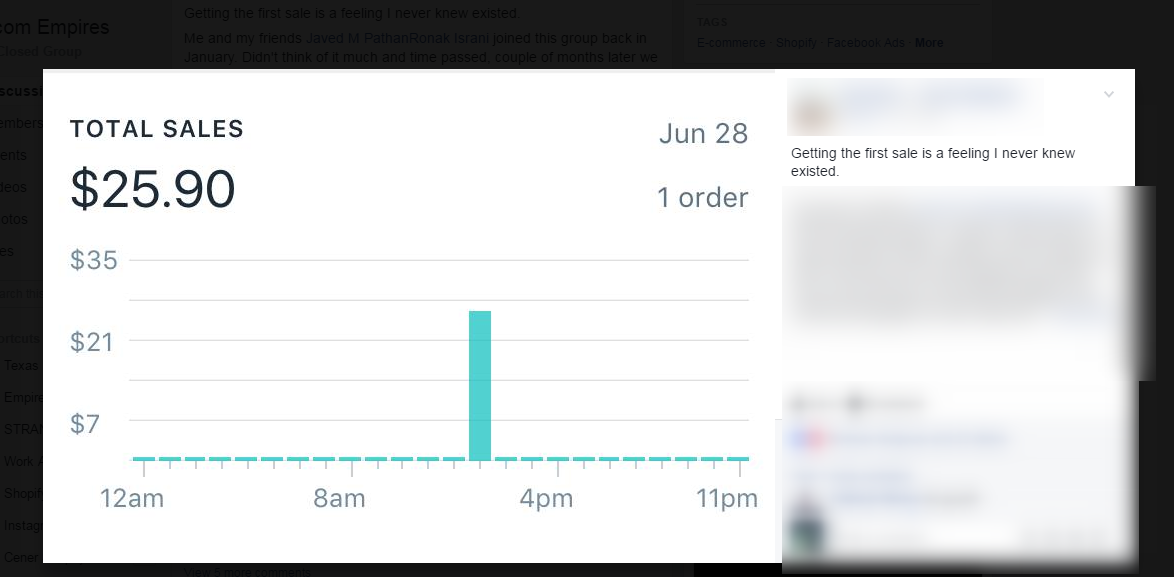
Task: Open the group's Members tab
Action: (x=21, y=123)
